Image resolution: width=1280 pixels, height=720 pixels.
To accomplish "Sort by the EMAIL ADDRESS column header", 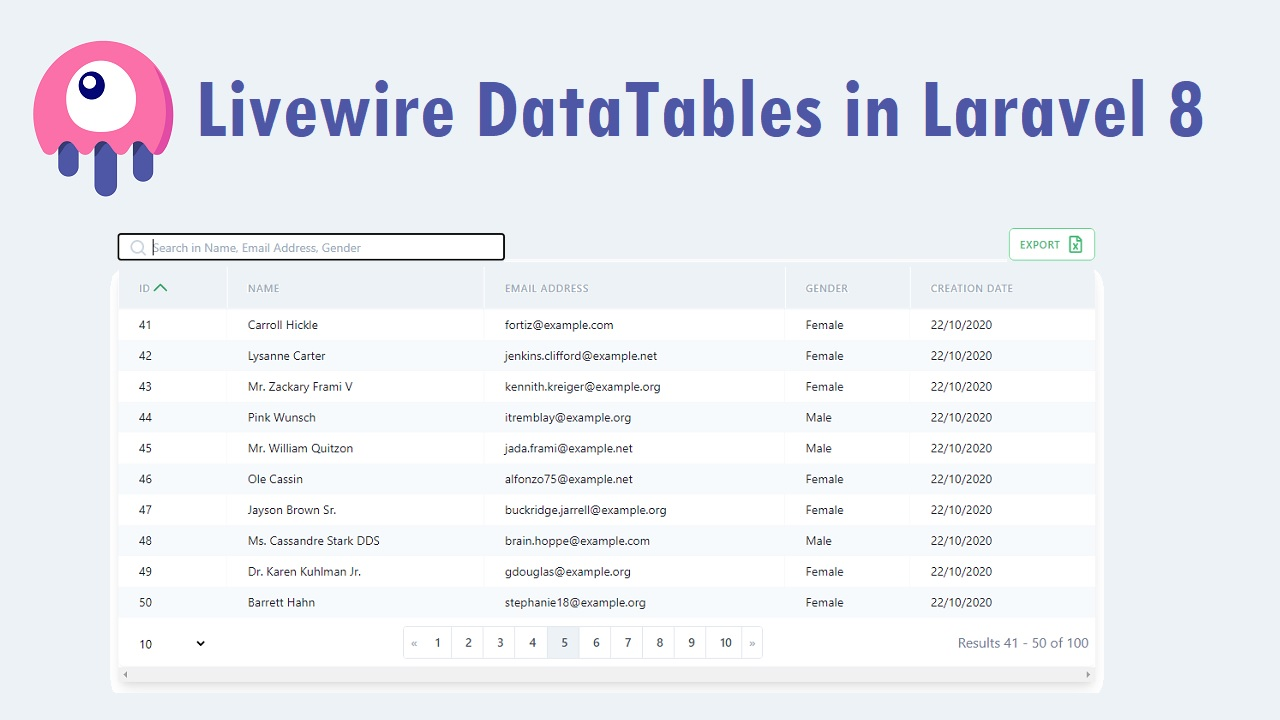I will [547, 288].
